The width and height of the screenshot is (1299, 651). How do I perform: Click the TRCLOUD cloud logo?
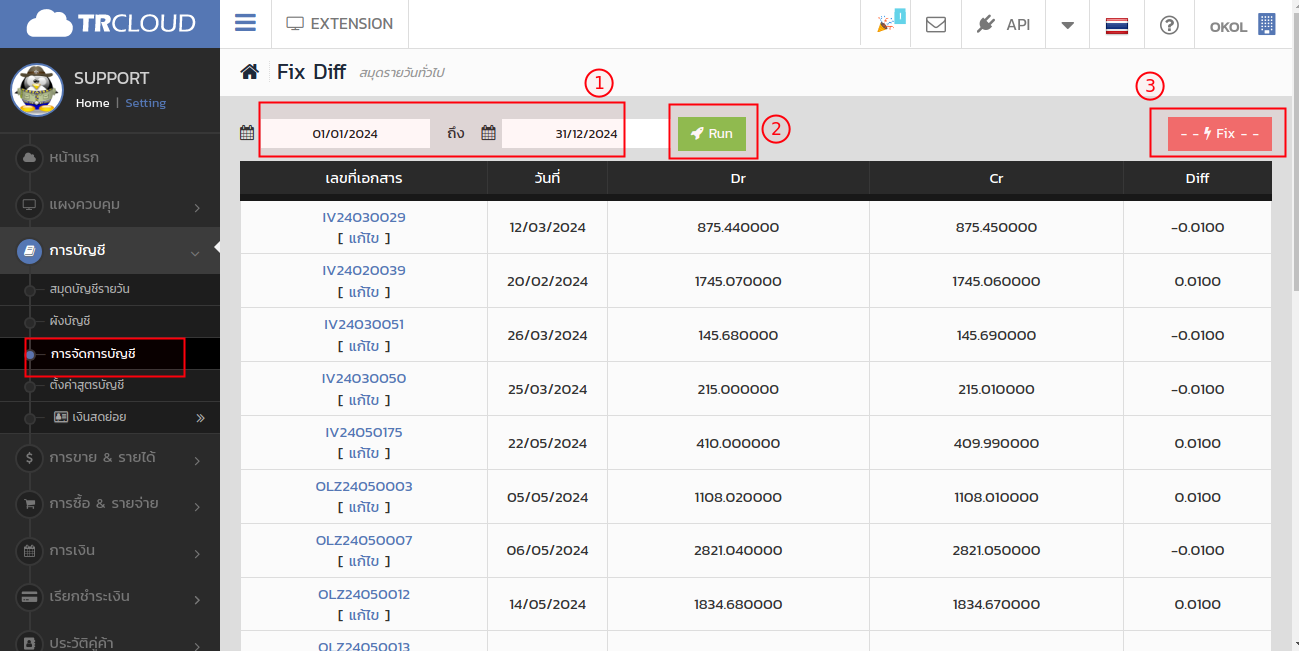click(110, 23)
